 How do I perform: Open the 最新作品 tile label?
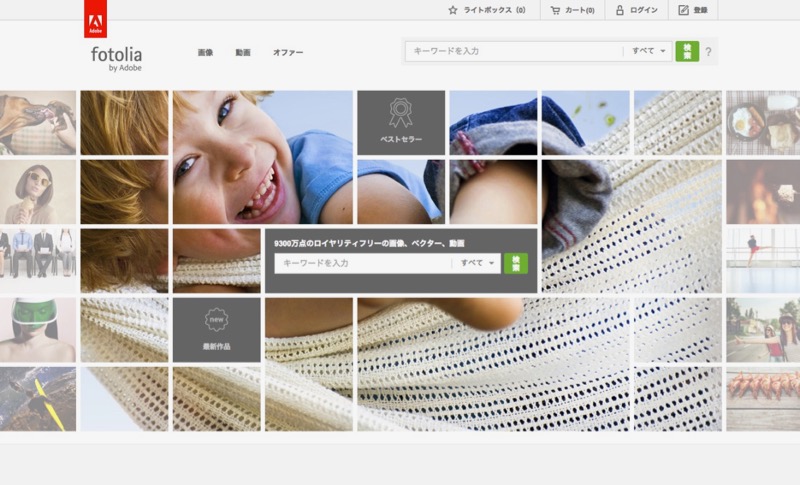pyautogui.click(x=216, y=346)
